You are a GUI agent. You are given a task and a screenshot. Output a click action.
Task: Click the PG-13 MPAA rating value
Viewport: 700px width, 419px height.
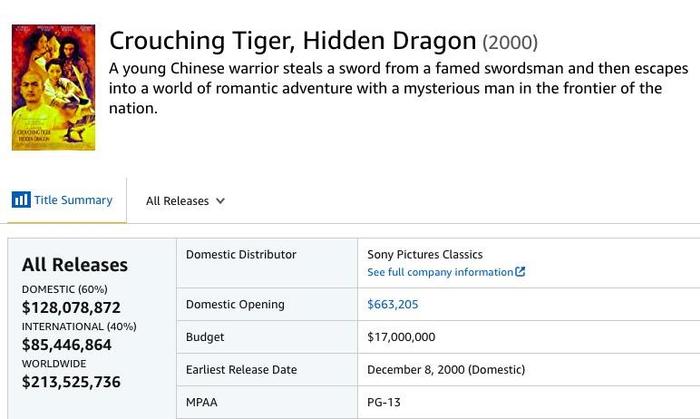383,402
